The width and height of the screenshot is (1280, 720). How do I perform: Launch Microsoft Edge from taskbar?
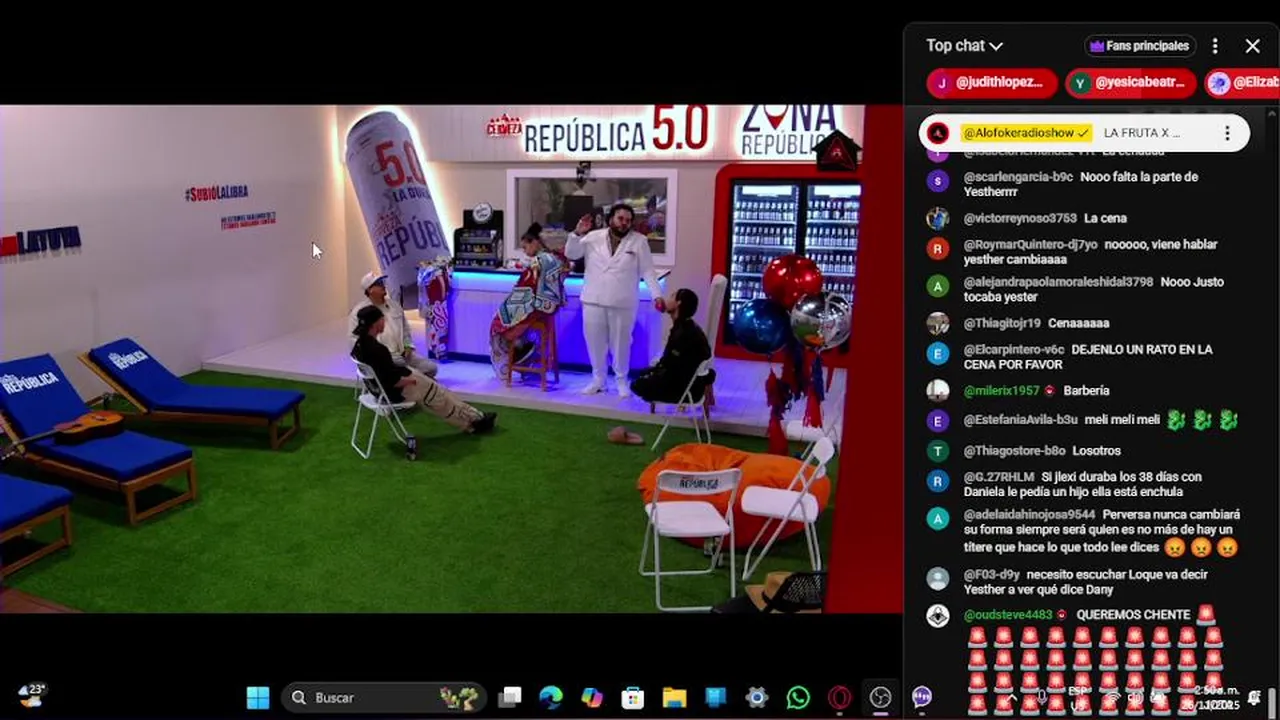[x=551, y=697]
